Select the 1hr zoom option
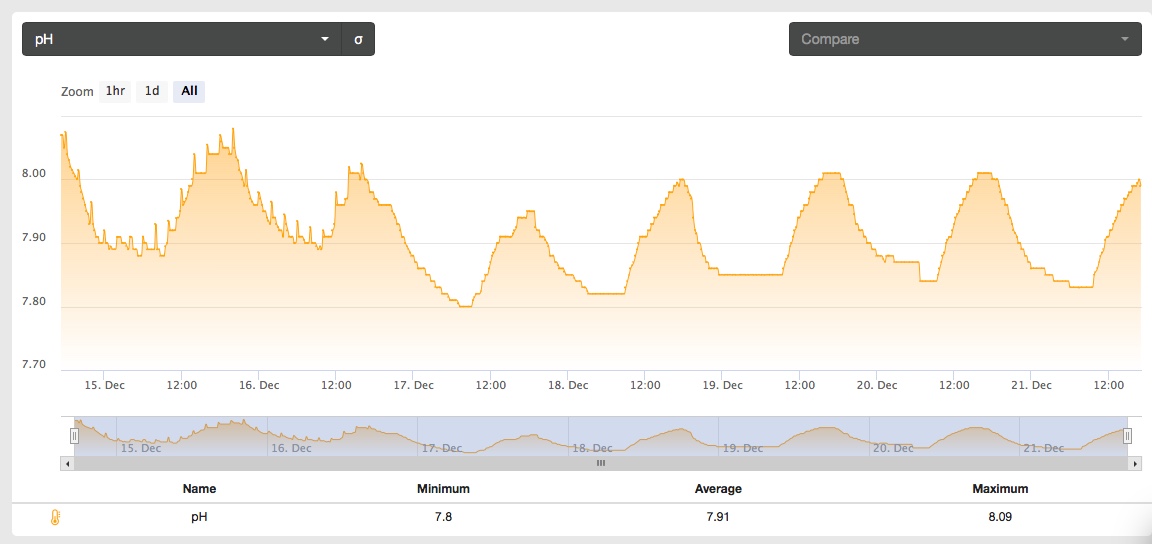The height and width of the screenshot is (544, 1152). [115, 92]
